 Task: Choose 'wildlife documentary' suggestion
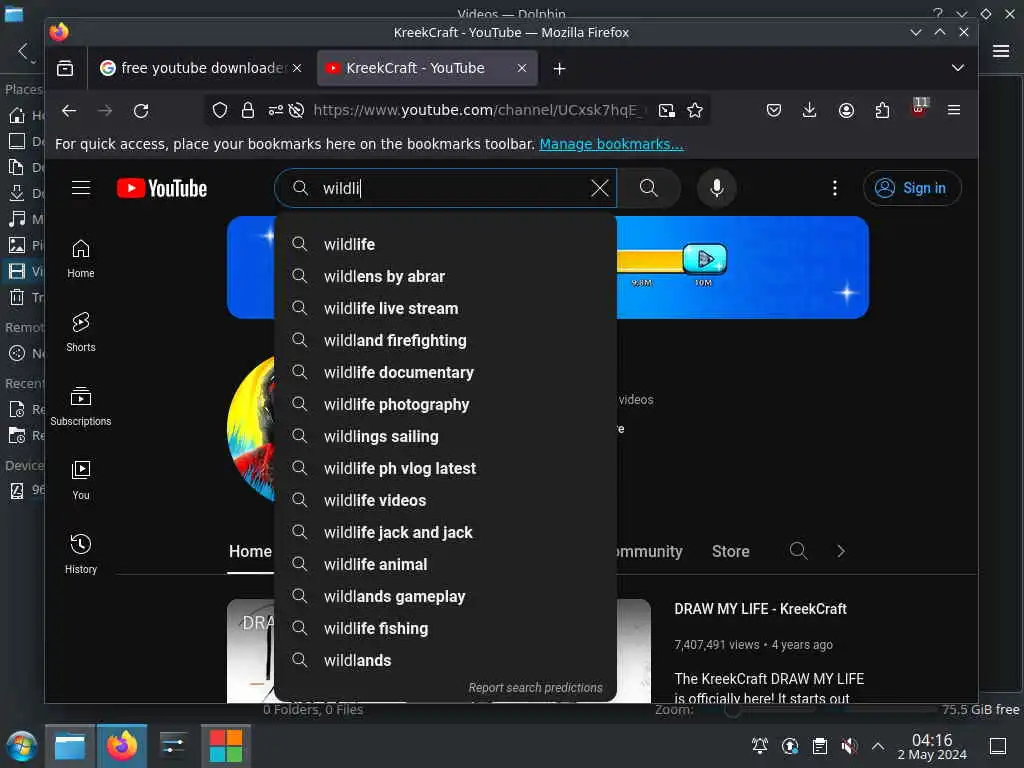[x=445, y=372]
